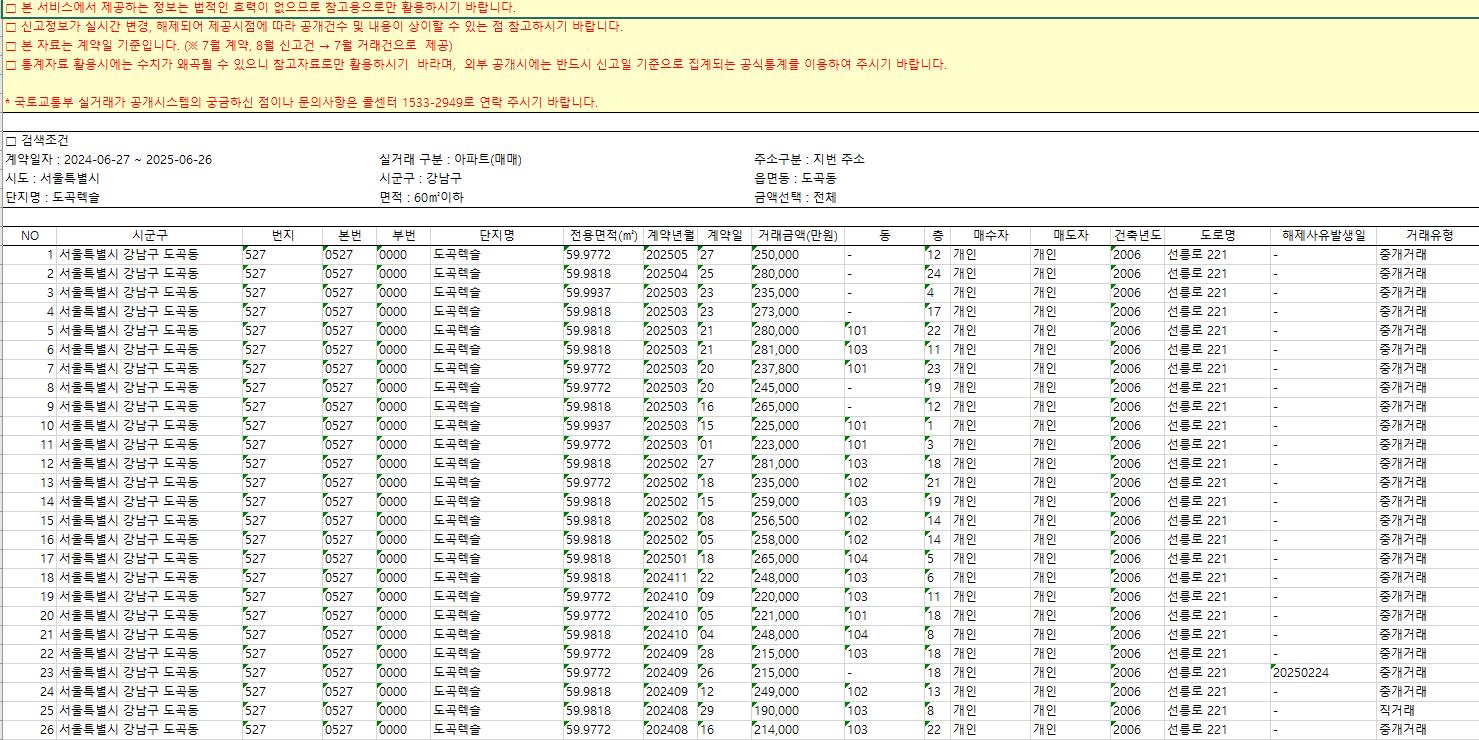1479x740 pixels.
Task: Click the notice line starting '□ 통계자료 활용시에는'
Action: click(x=475, y=65)
